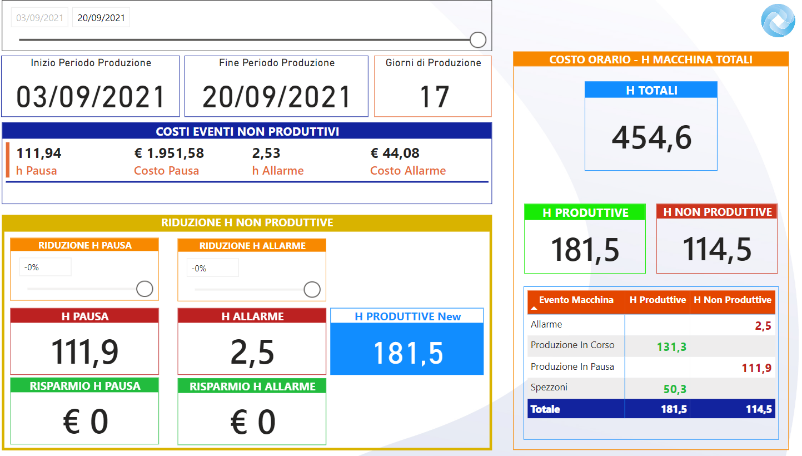Click the Costo Pausa value € 1.951,58
The height and width of the screenshot is (456, 802).
point(169,153)
